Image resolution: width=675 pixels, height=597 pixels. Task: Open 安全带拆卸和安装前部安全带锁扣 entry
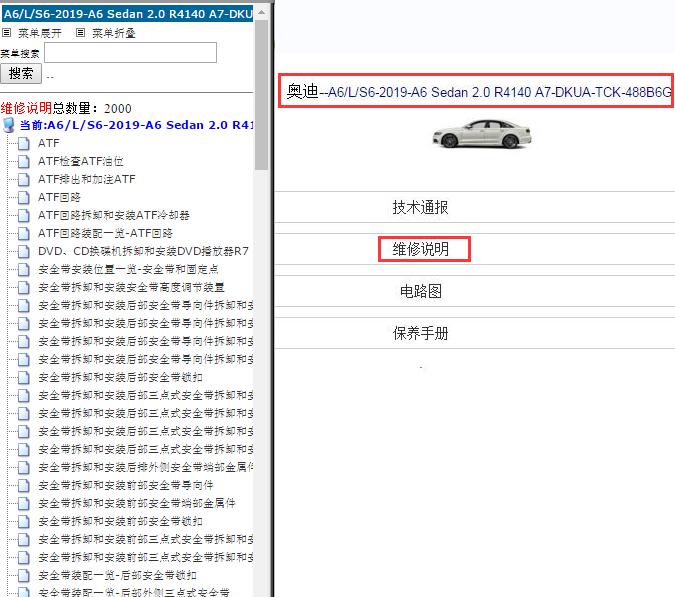tap(120, 522)
